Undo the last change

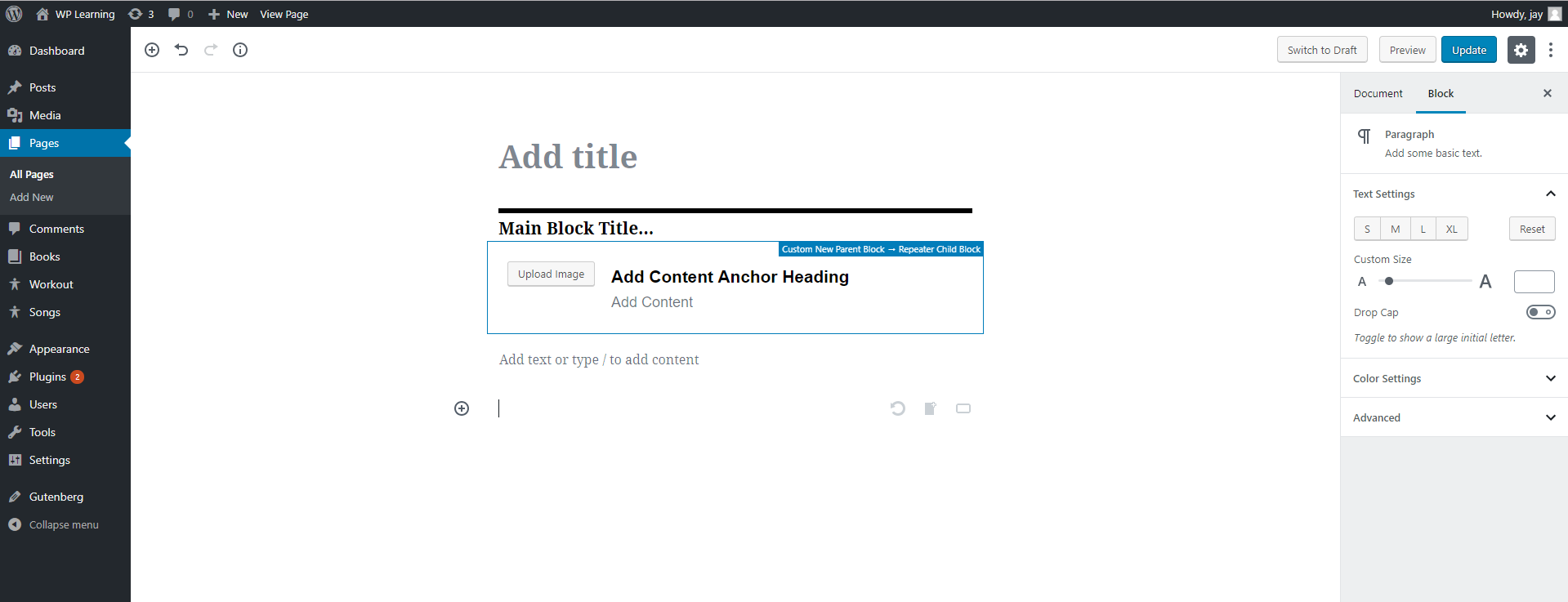point(181,50)
